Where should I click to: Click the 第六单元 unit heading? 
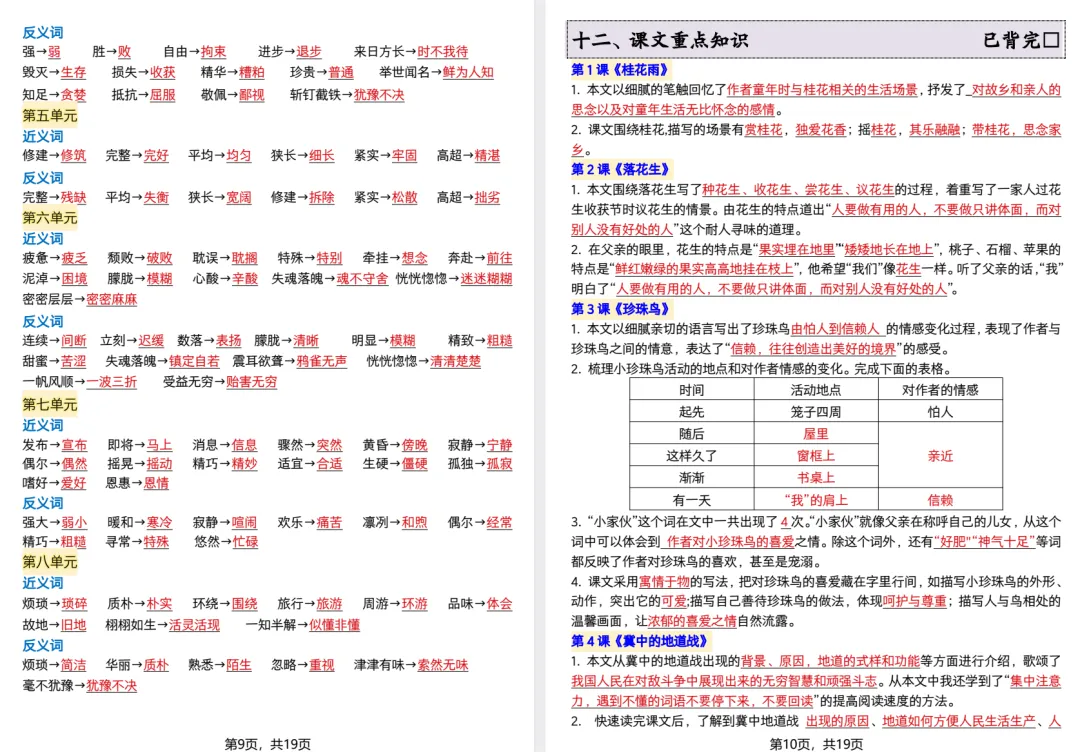[x=50, y=218]
